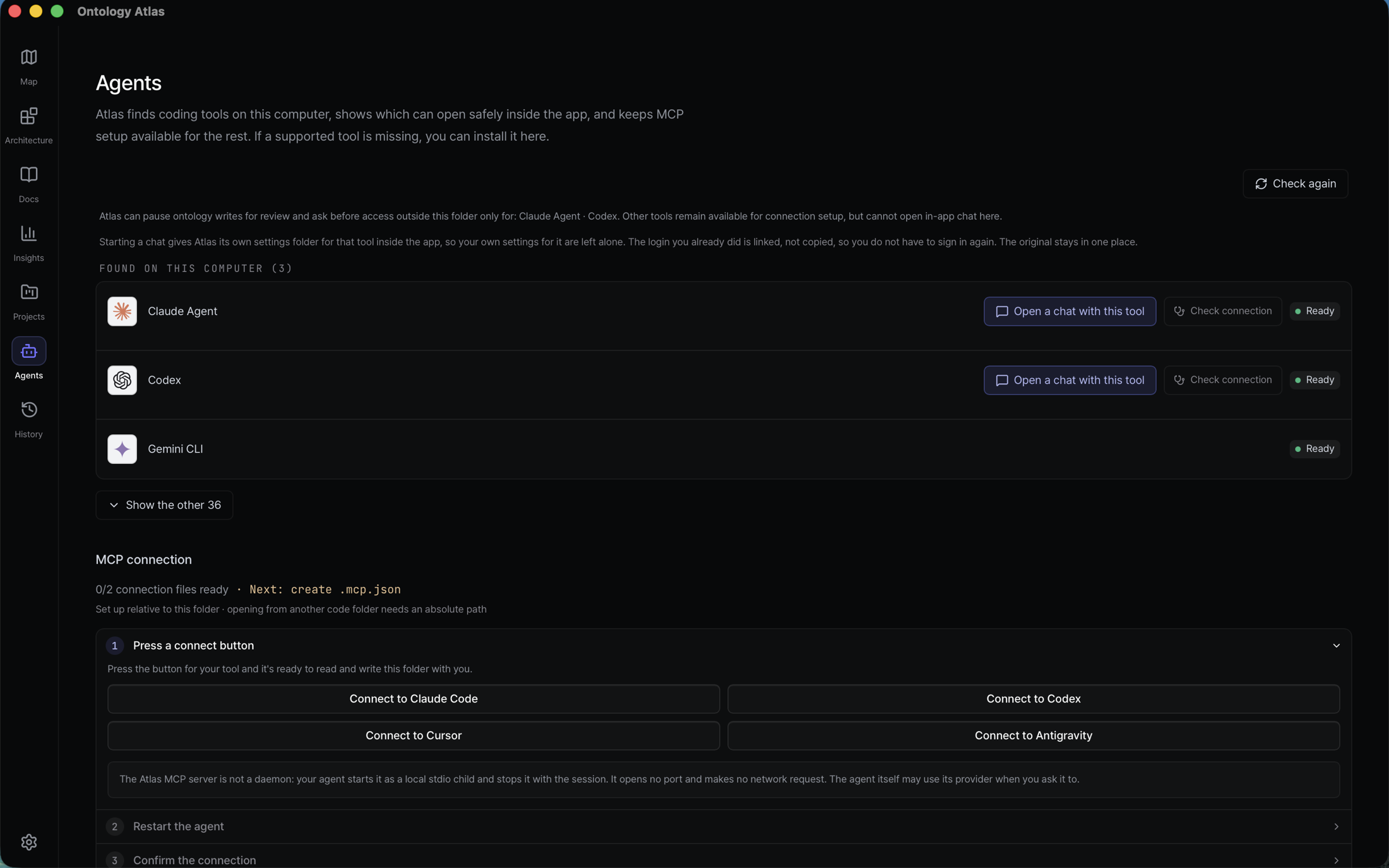
Task: Open the History section
Action: pos(28,419)
